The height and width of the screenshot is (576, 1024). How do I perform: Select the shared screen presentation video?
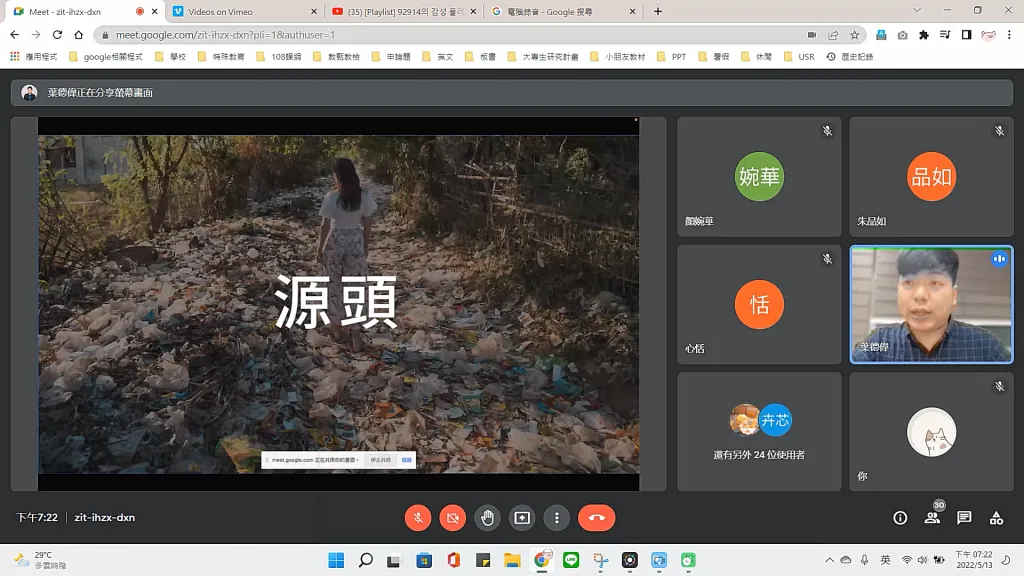338,303
